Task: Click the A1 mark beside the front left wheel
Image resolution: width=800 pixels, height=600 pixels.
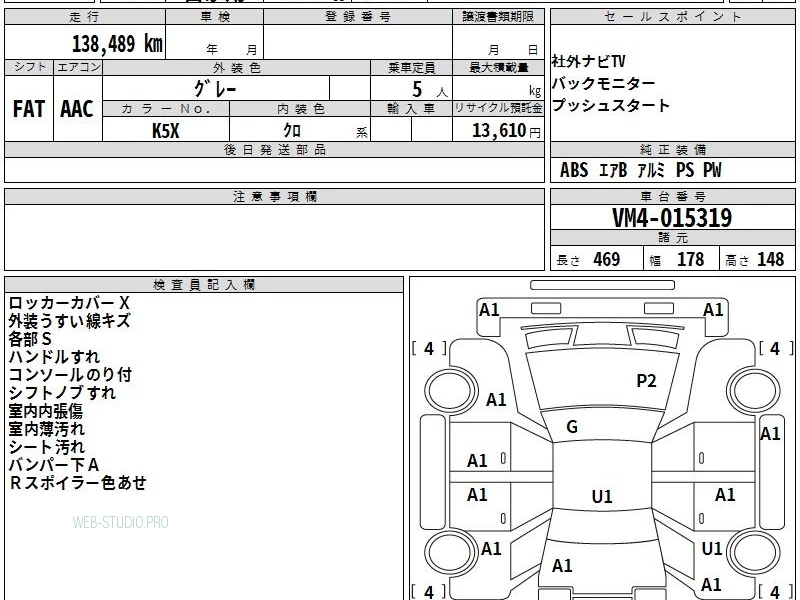Action: click(x=496, y=399)
